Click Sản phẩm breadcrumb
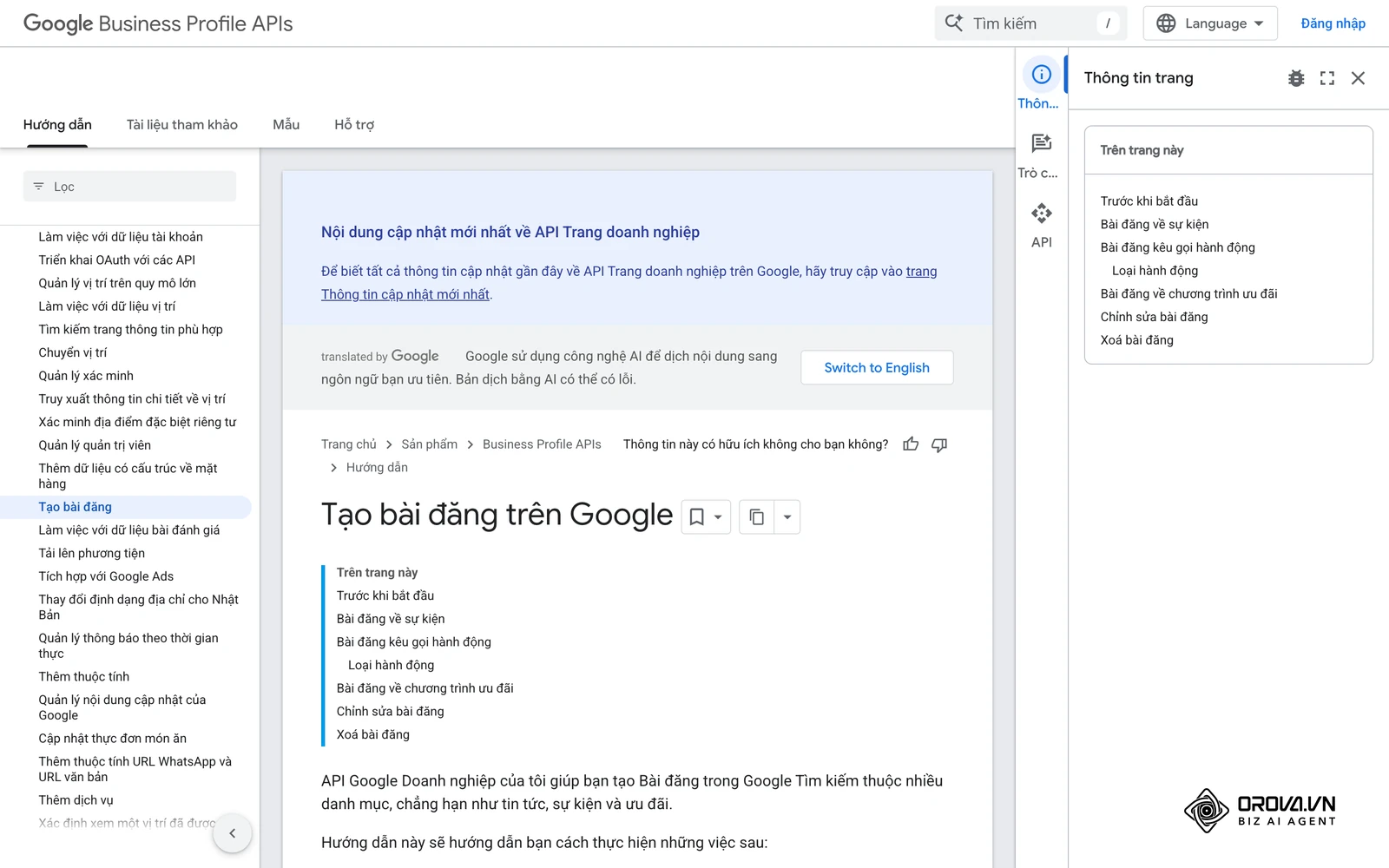 point(430,444)
